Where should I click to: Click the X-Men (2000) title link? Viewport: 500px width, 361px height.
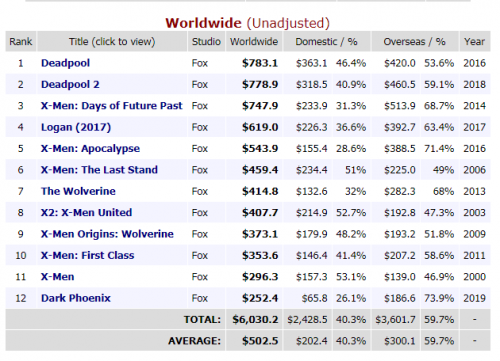pos(57,277)
